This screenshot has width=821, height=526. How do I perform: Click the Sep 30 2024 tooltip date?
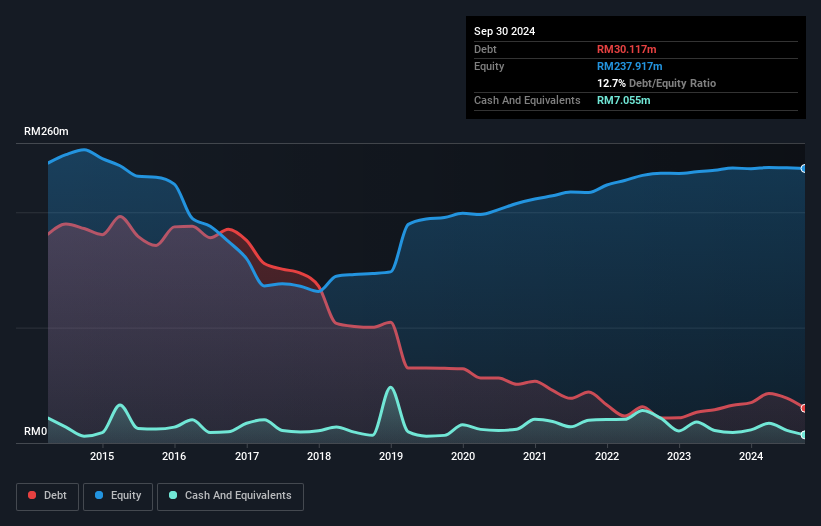[x=504, y=31]
